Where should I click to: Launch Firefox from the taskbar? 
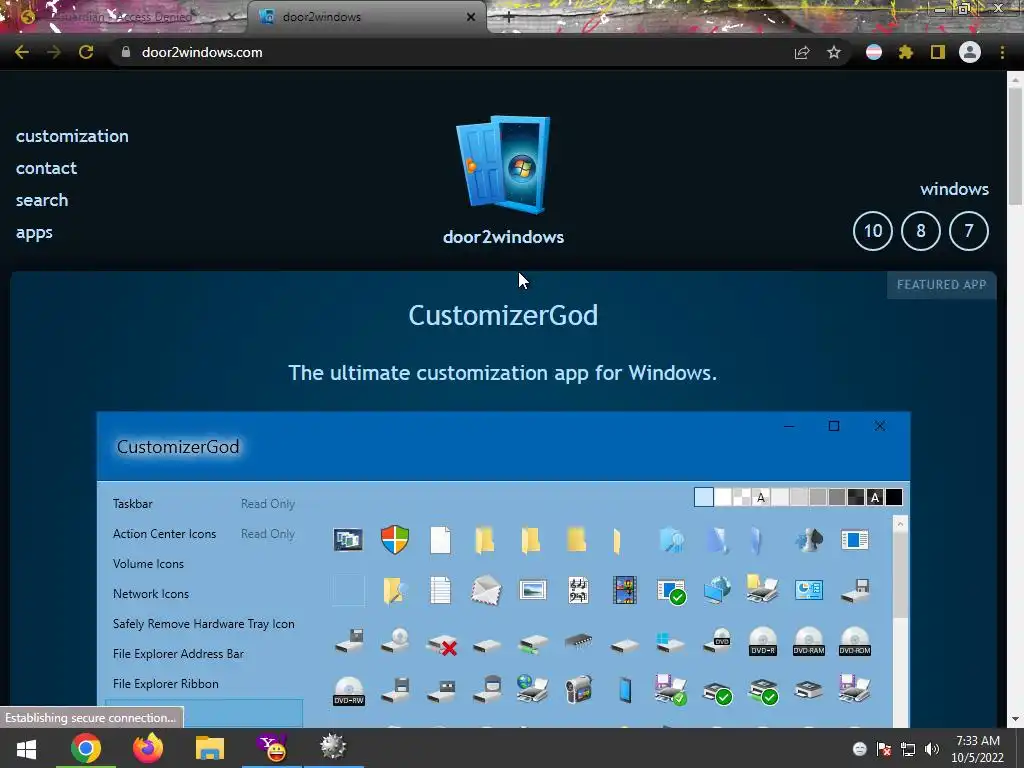[x=148, y=748]
